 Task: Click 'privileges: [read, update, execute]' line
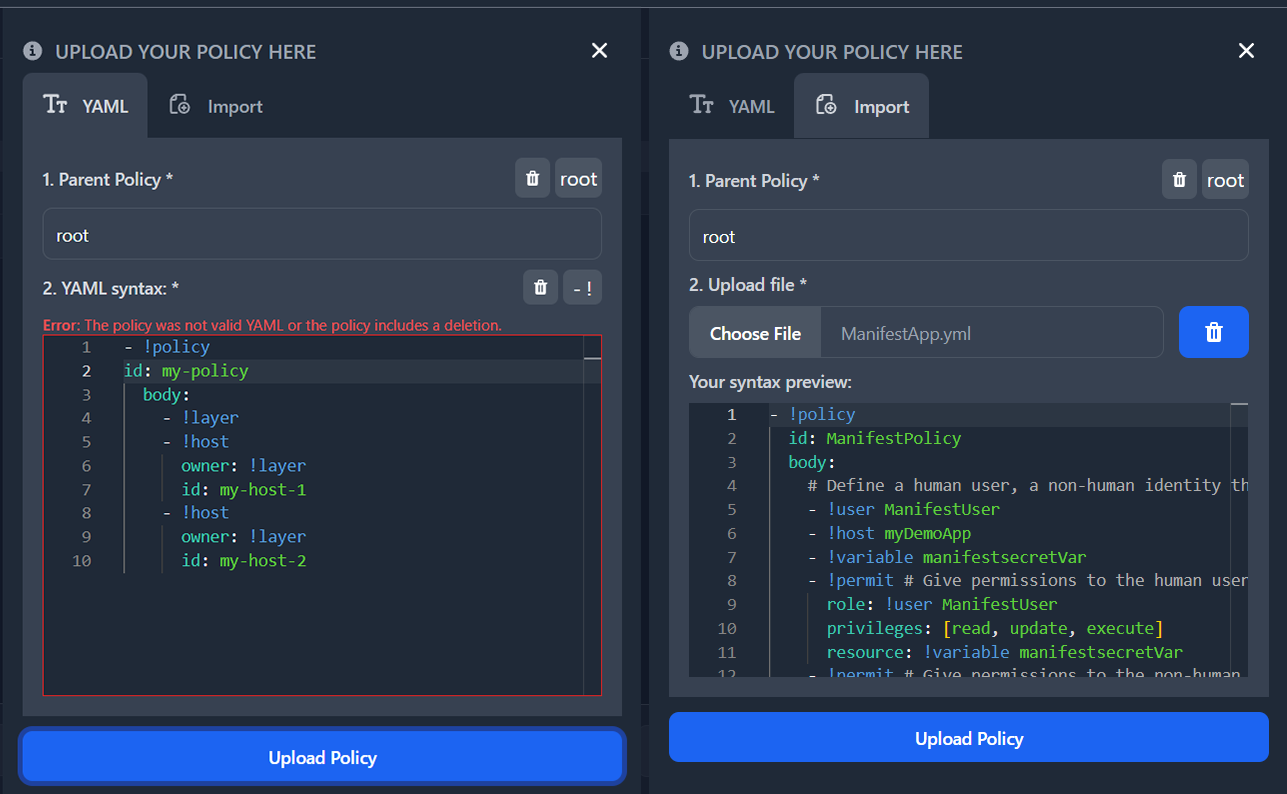[995, 628]
